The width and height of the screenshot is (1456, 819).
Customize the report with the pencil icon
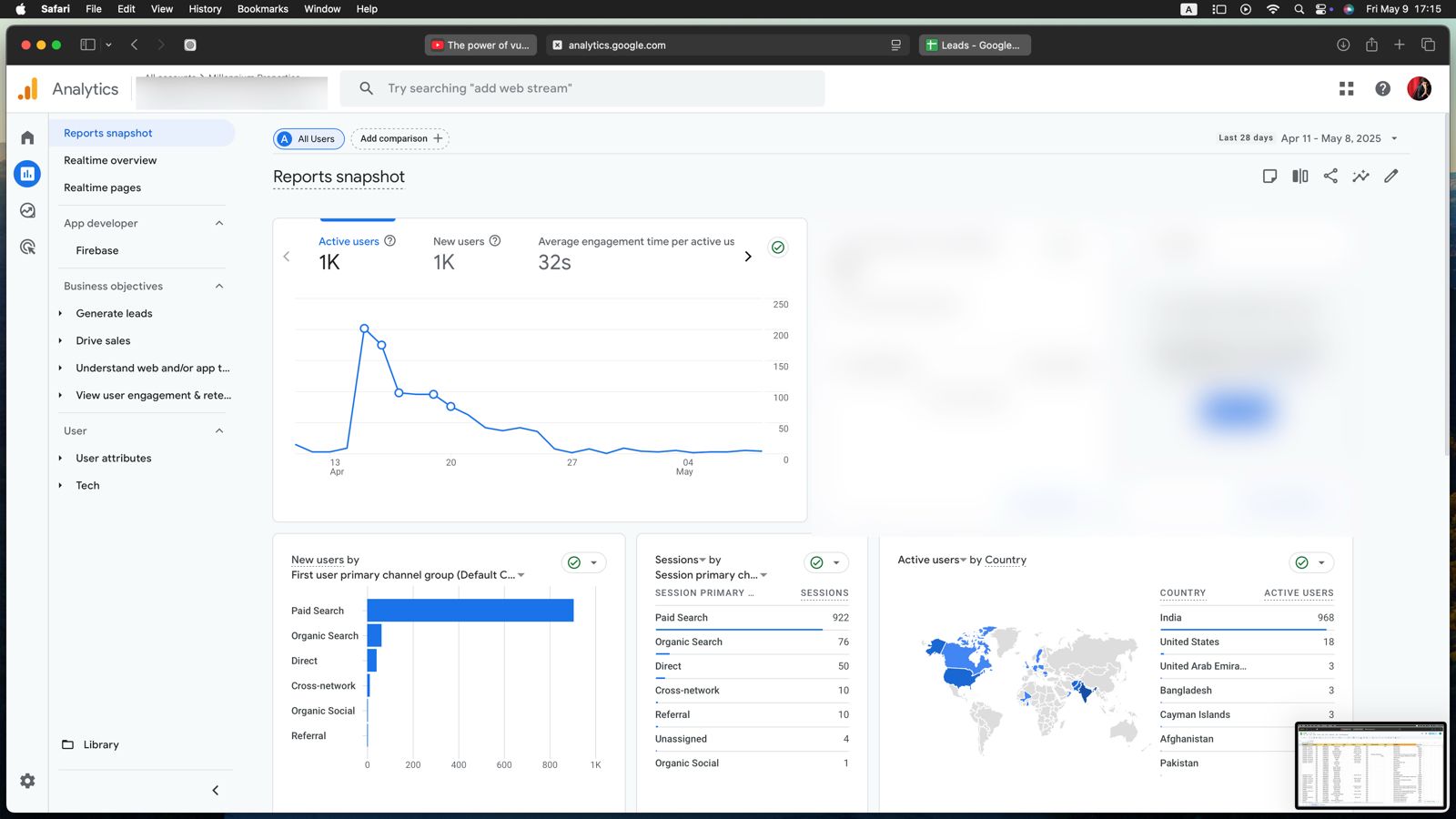click(x=1391, y=176)
